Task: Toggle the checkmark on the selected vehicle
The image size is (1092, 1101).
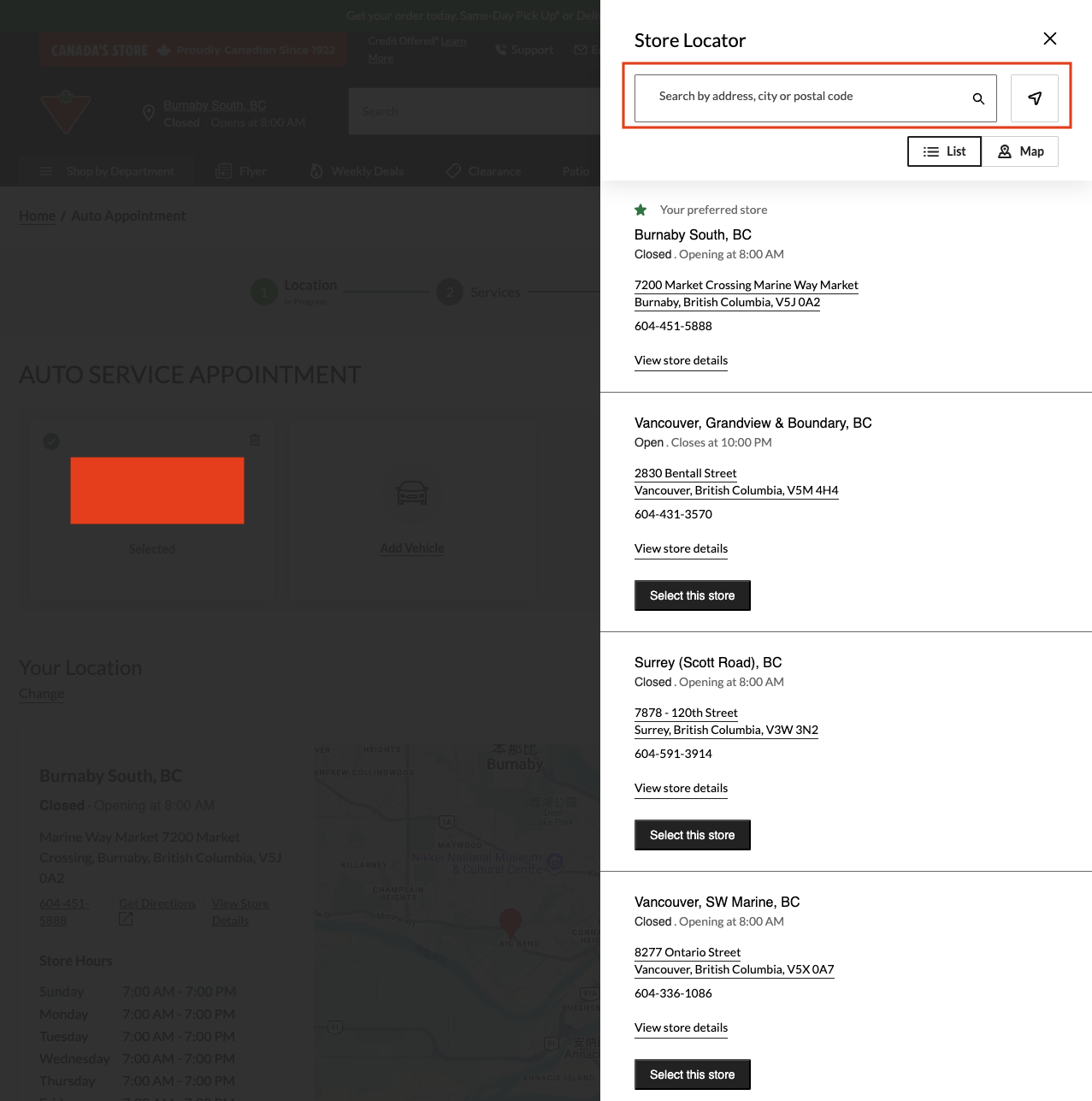Action: coord(51,441)
